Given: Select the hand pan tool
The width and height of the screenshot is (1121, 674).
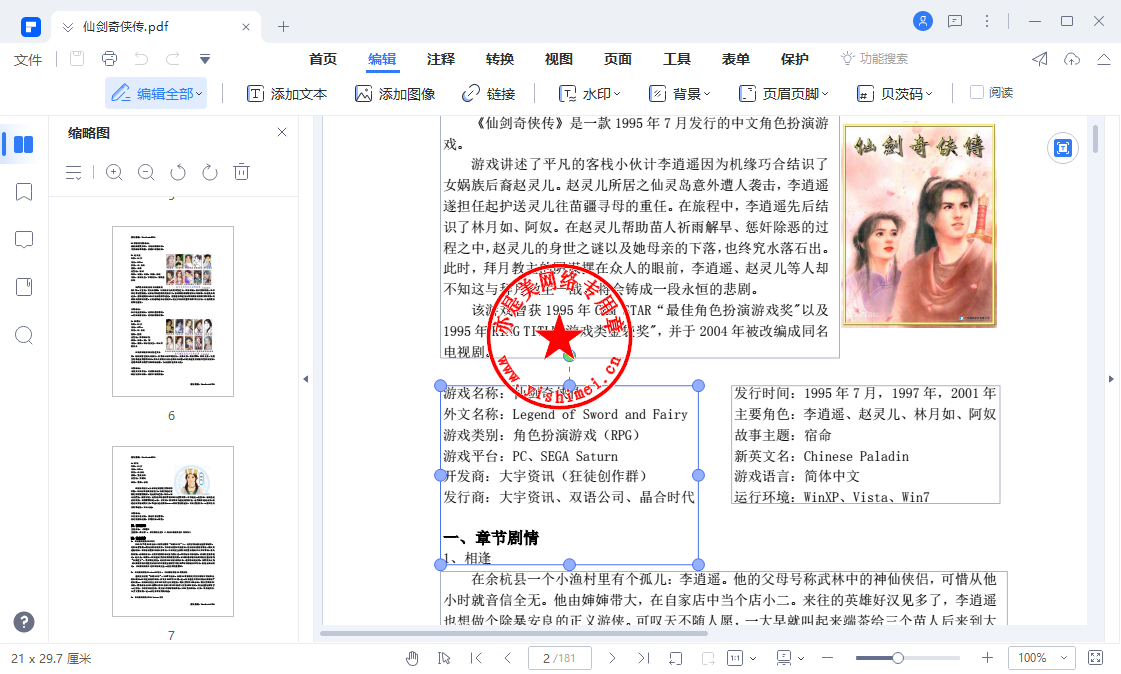Looking at the screenshot, I should [x=413, y=658].
